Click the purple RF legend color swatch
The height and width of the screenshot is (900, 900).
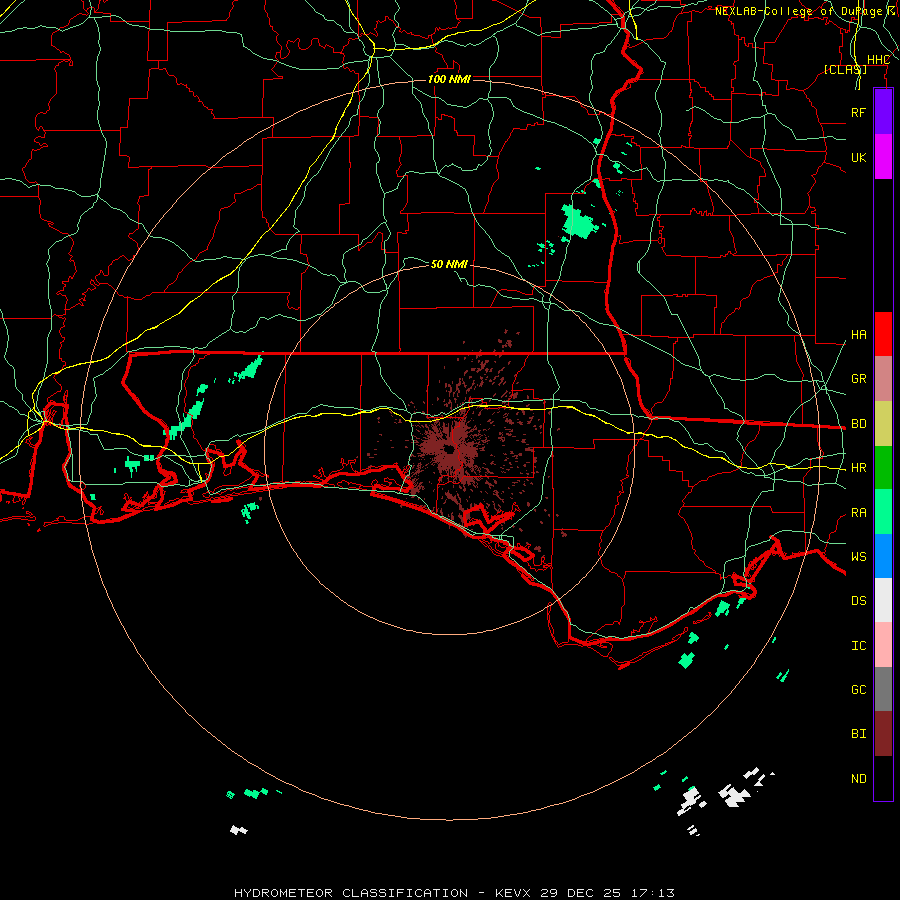click(x=883, y=112)
